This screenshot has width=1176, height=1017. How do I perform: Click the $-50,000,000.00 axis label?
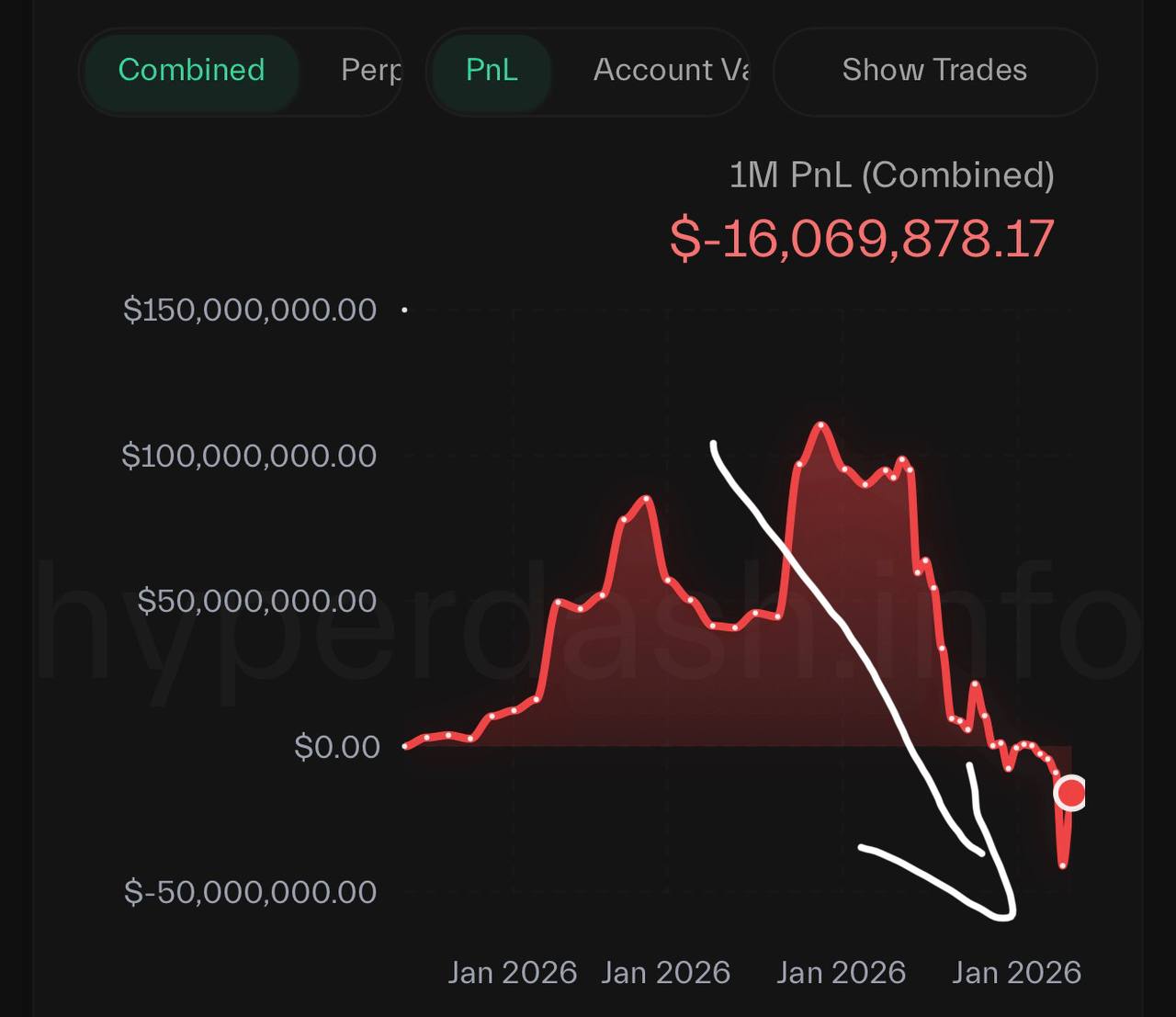pyautogui.click(x=250, y=892)
